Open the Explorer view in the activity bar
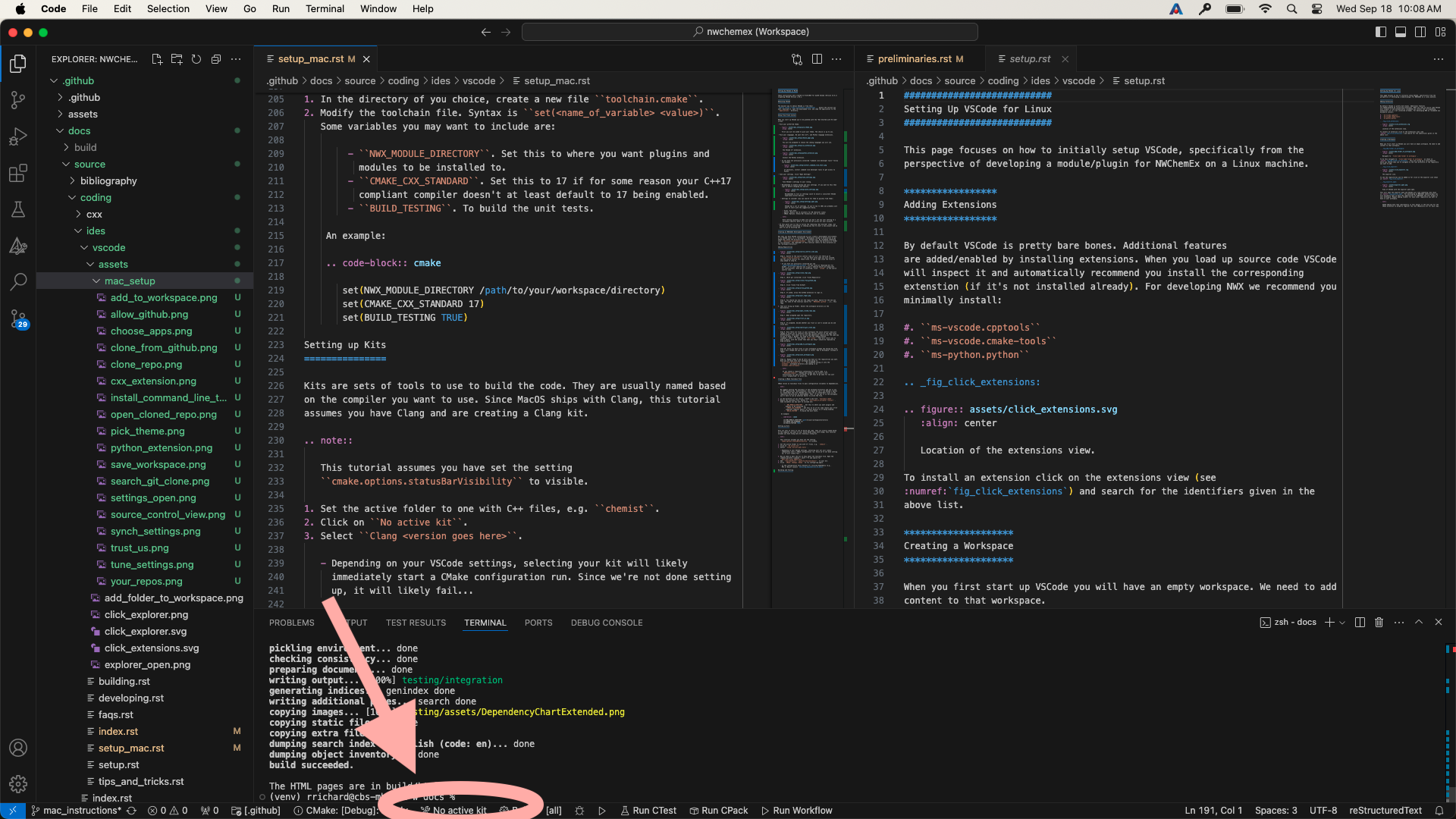This screenshot has width=1456, height=819. 18,64
